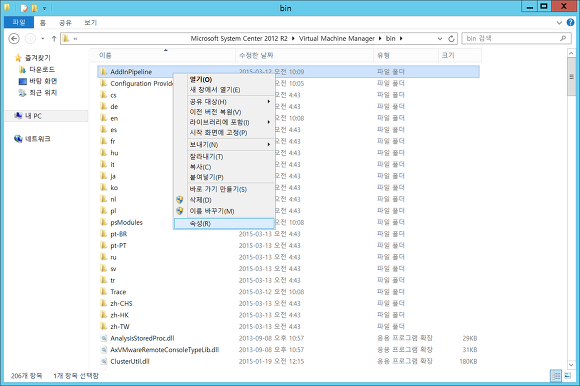Select the zh-CHS folder
The height and width of the screenshot is (386, 580).
121,304
